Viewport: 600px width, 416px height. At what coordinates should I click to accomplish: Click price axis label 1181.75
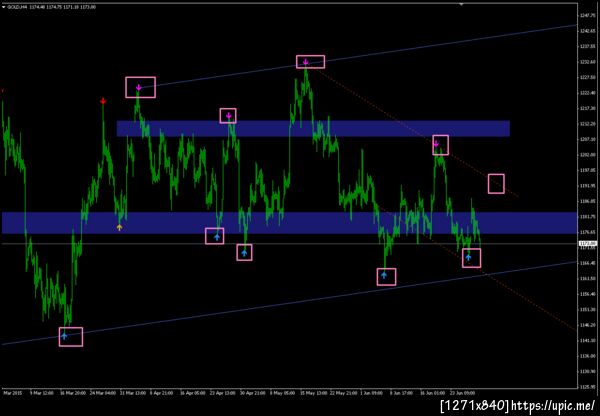[x=587, y=217]
